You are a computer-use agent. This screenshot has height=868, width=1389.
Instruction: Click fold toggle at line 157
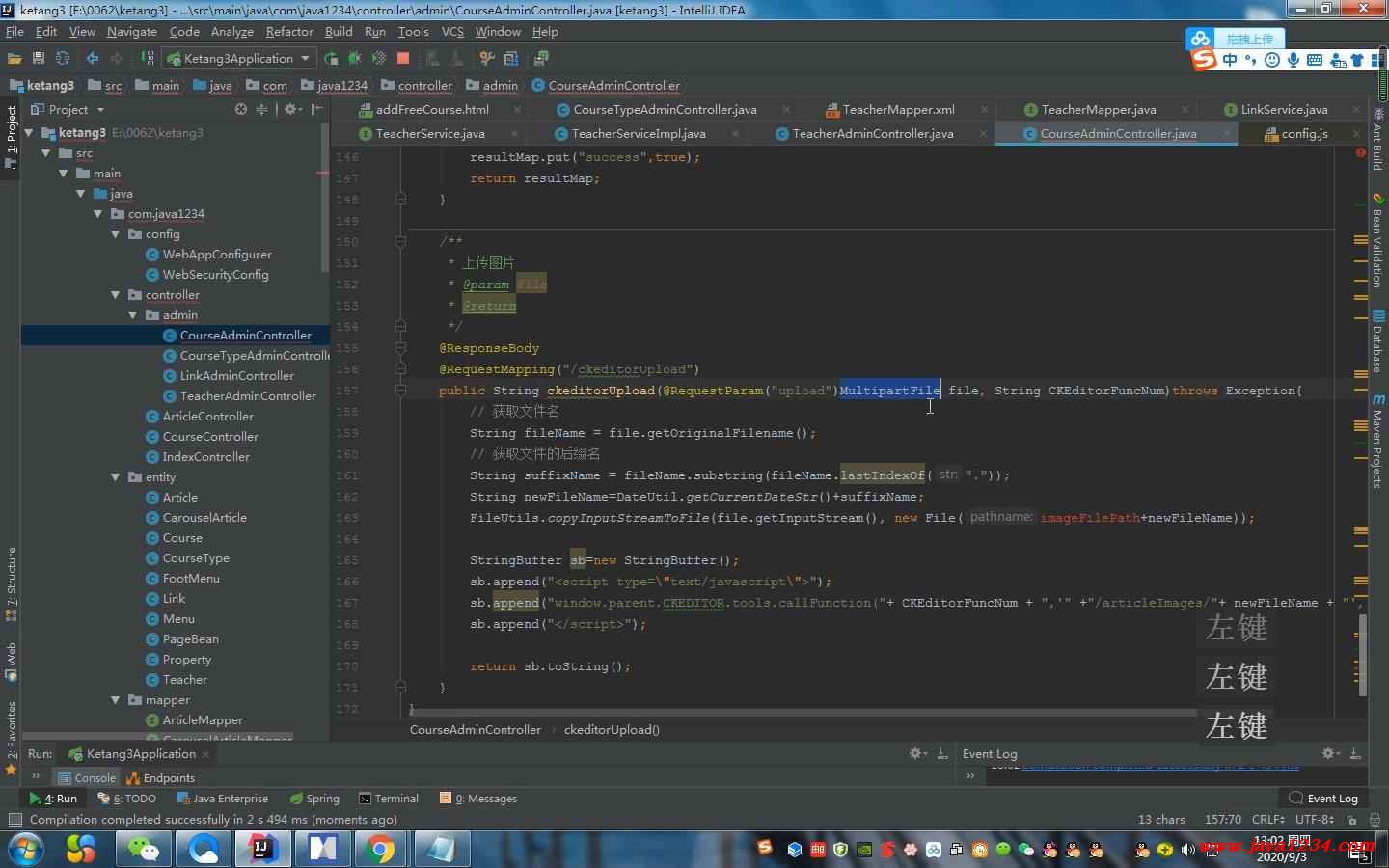point(400,391)
